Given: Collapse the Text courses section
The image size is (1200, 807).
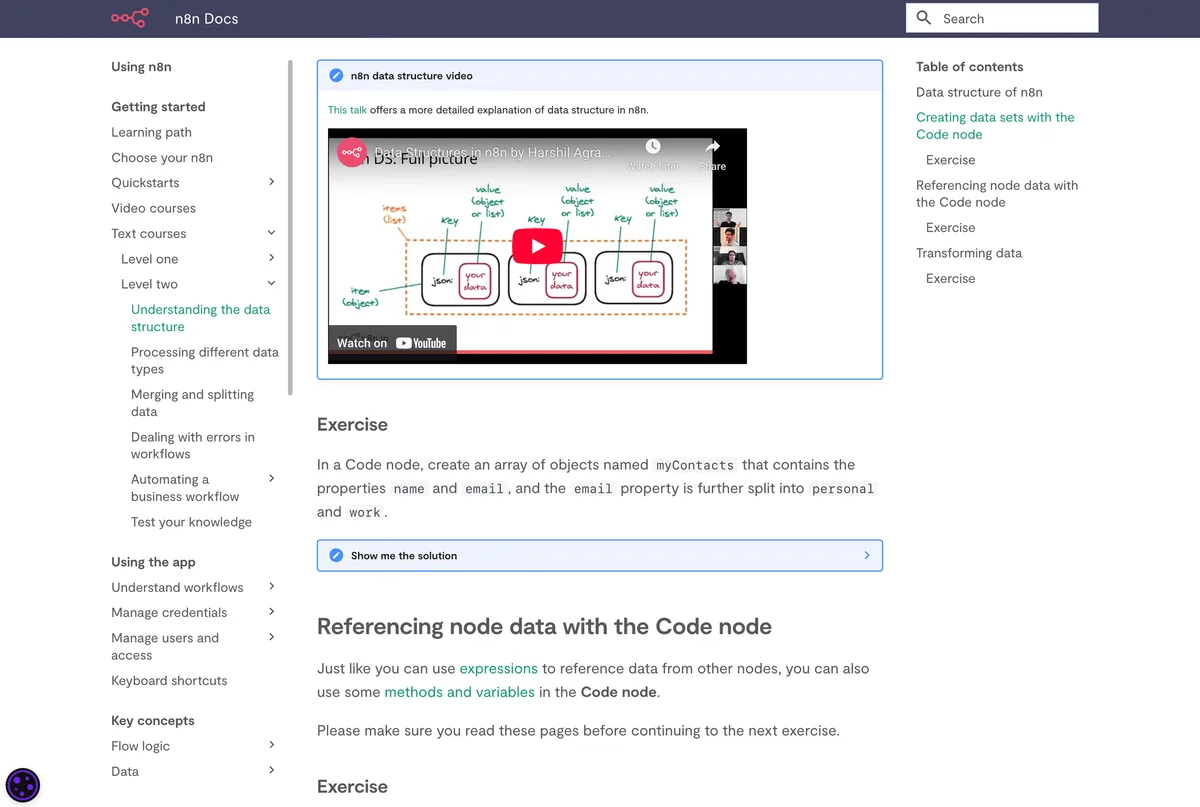Looking at the screenshot, I should coord(272,233).
